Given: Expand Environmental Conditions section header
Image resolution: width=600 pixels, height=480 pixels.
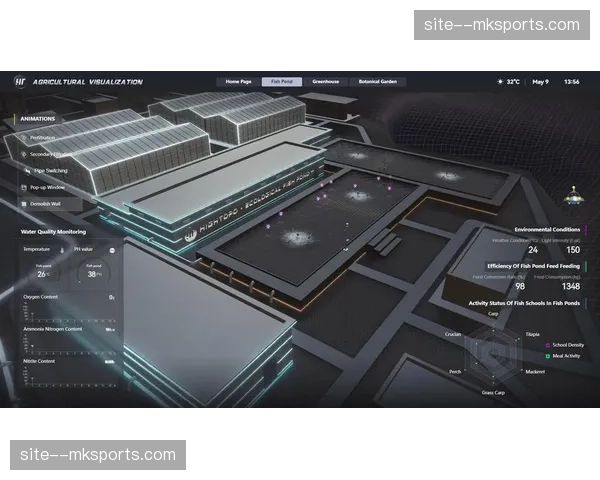Looking at the screenshot, I should (546, 229).
